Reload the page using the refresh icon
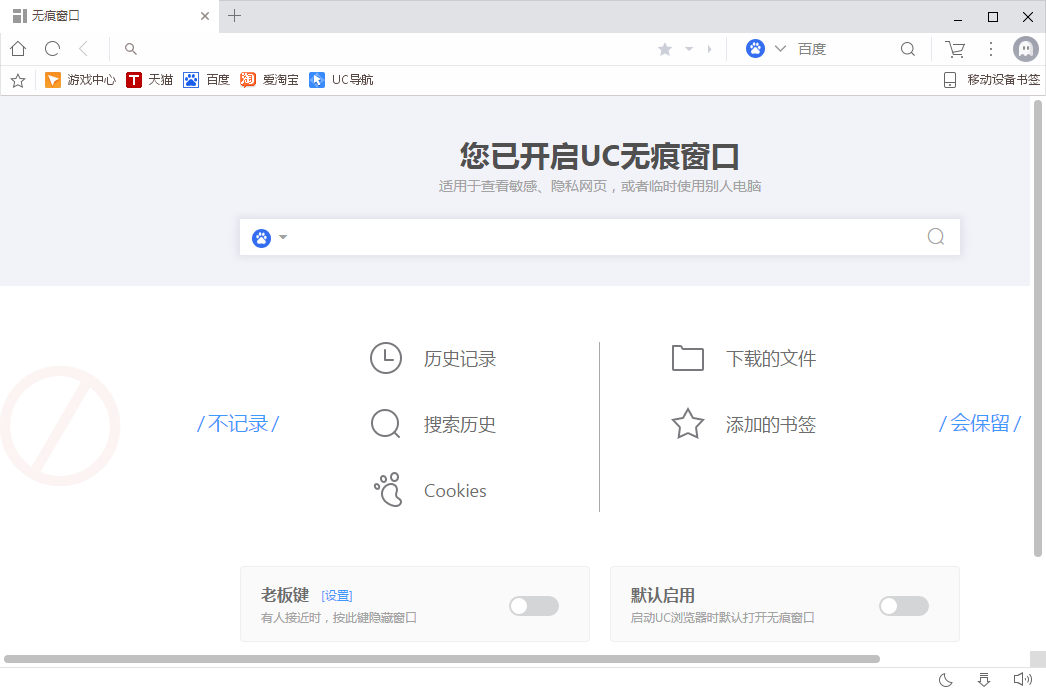This screenshot has height=691, width=1046. point(51,48)
